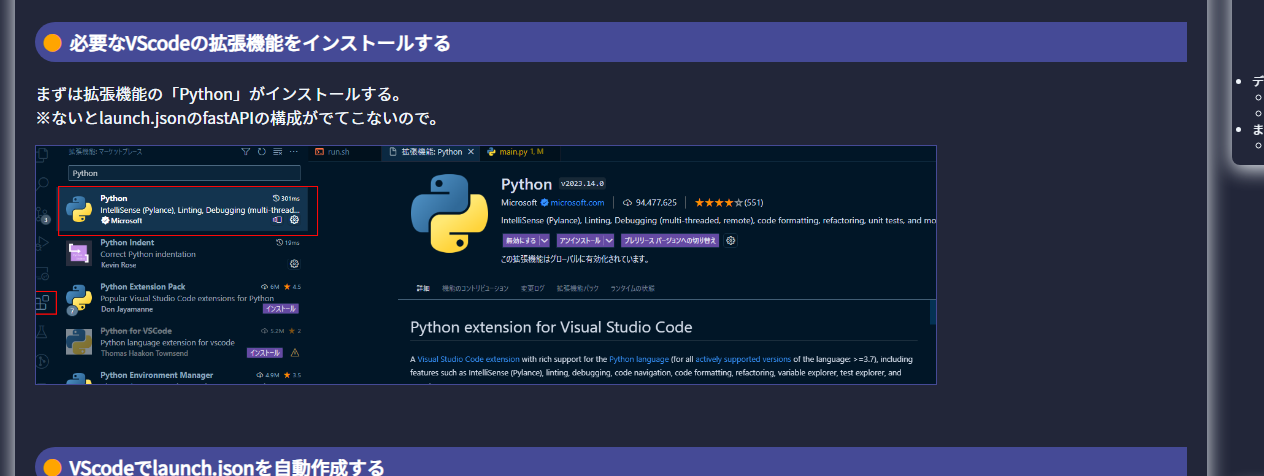Select Python for VSCode row
This screenshot has width=1264, height=476.
click(182, 342)
